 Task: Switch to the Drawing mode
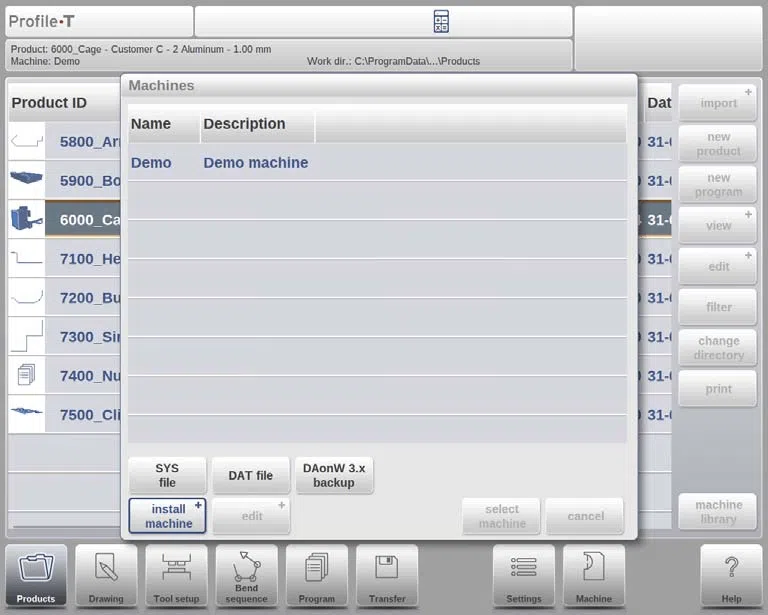tap(106, 576)
